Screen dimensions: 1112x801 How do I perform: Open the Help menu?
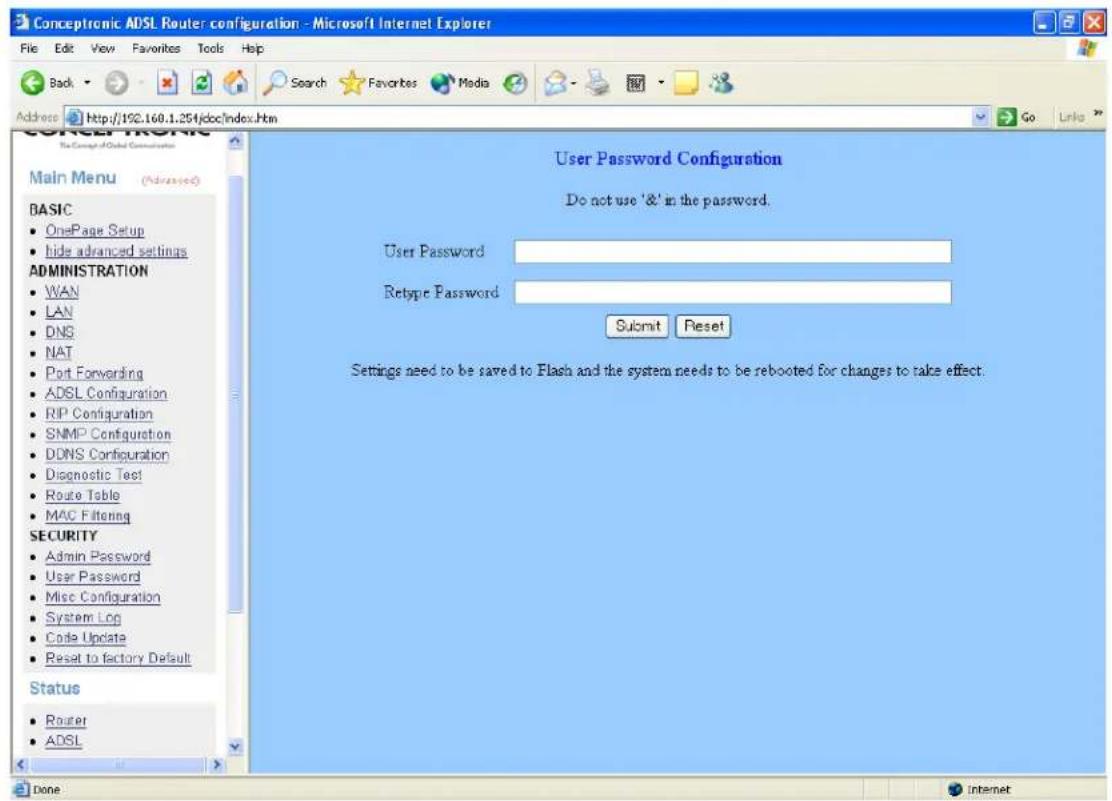click(x=252, y=48)
